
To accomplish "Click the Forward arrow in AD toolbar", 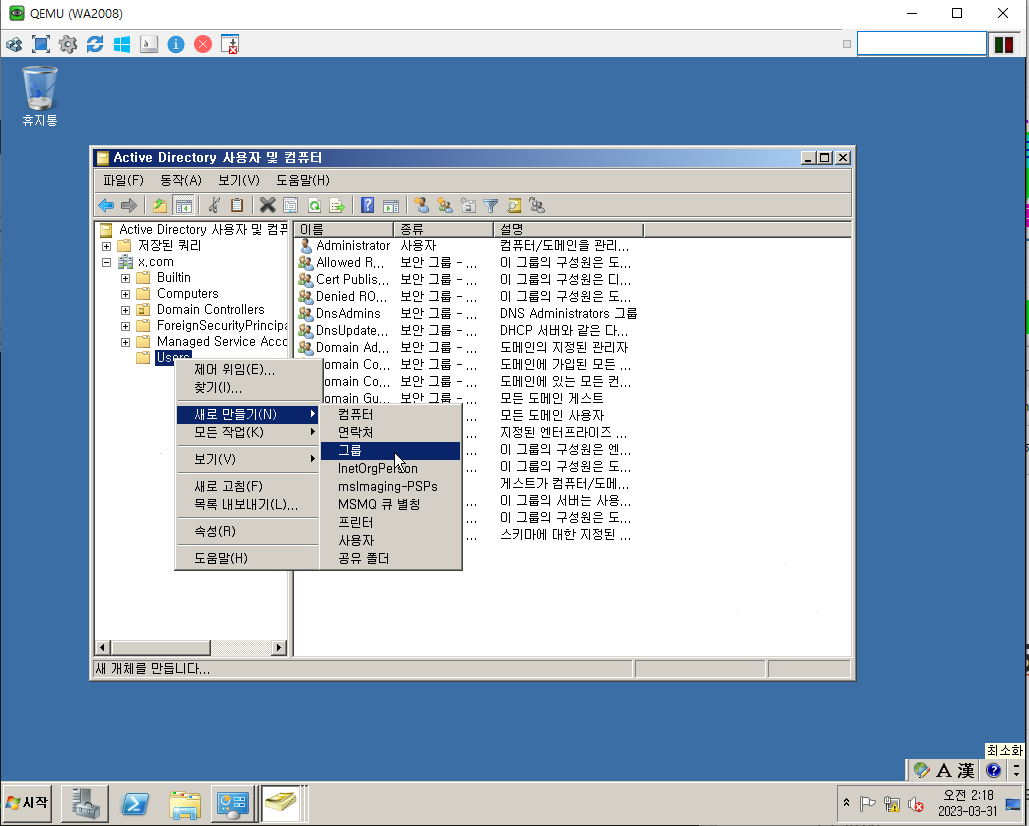I will (x=129, y=205).
